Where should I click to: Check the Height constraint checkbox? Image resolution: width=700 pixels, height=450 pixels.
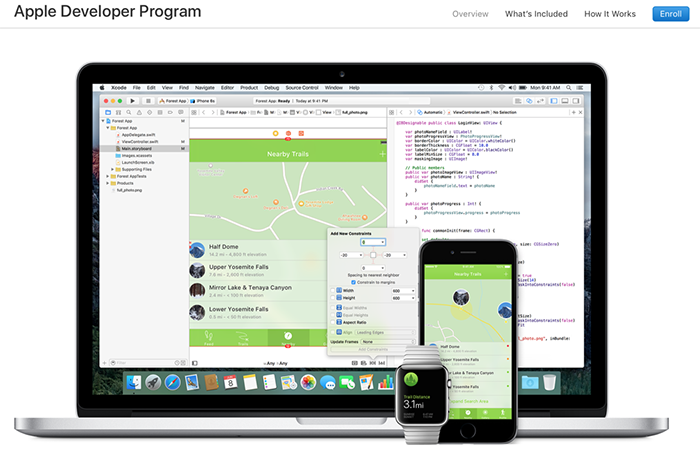click(333, 298)
